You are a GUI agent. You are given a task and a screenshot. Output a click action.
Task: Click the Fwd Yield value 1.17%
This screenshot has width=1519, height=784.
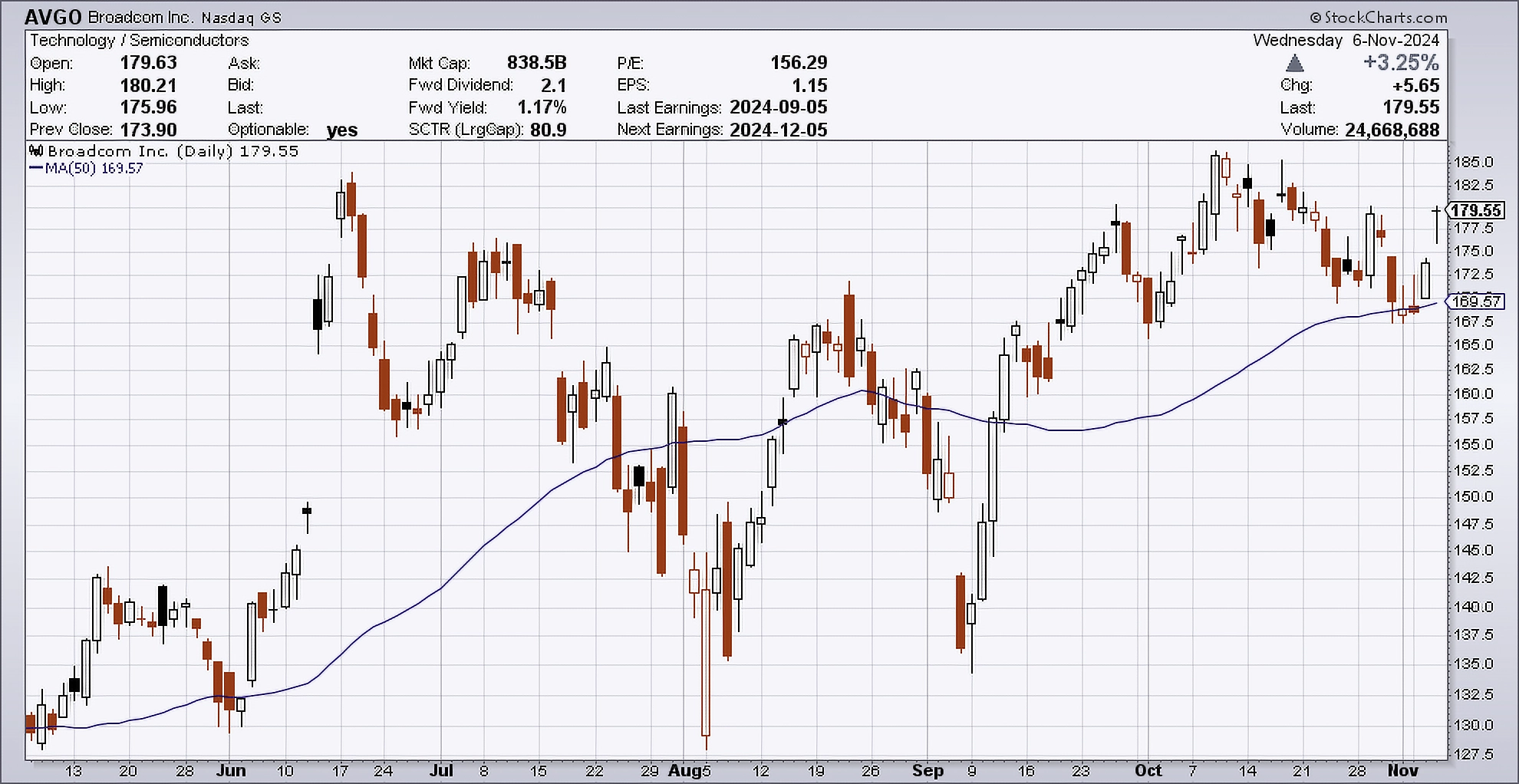point(542,107)
